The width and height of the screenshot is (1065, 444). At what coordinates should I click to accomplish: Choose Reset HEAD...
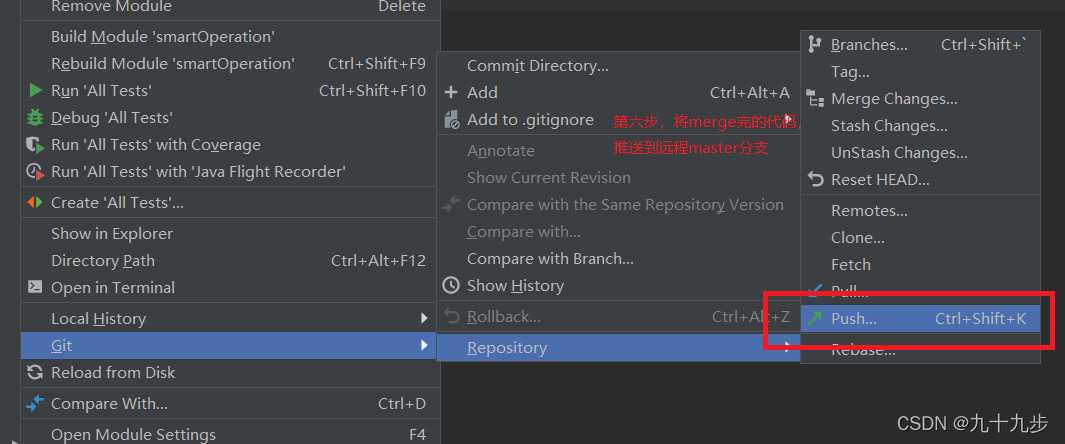coord(920,180)
